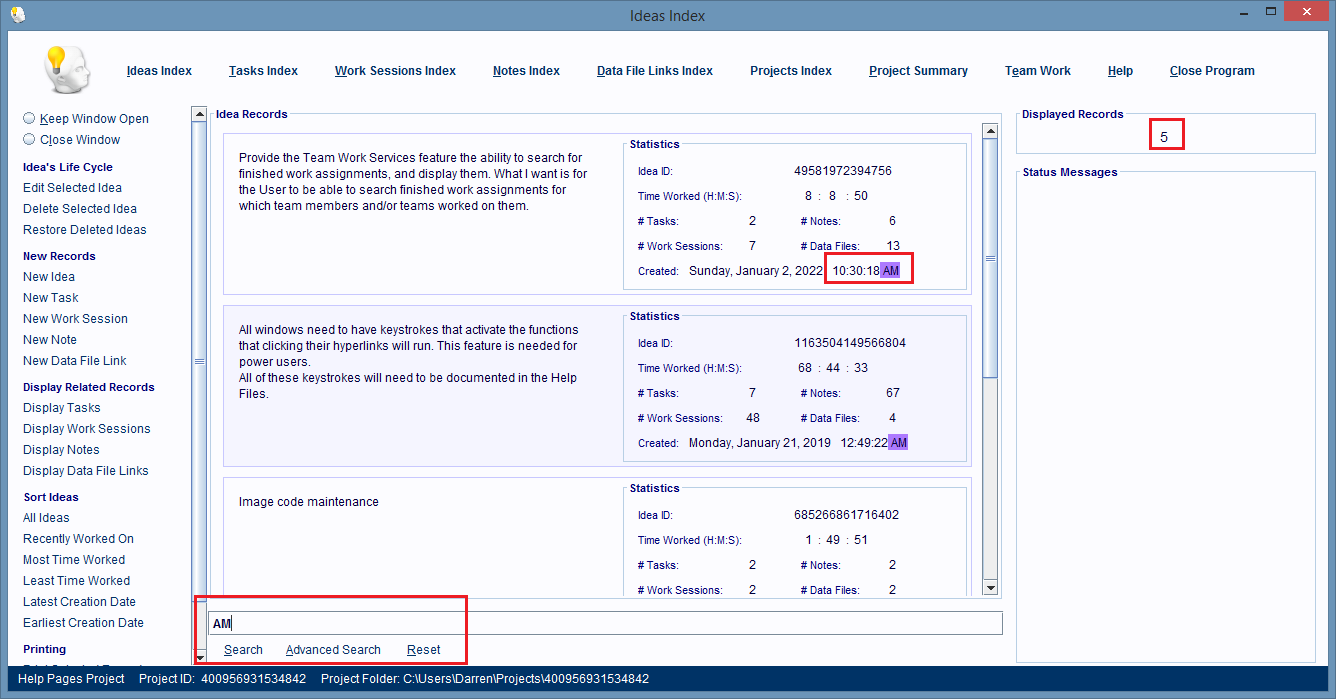Screen dimensions: 1336x699
Task: Select the Image code maintenance idea
Action: click(308, 502)
